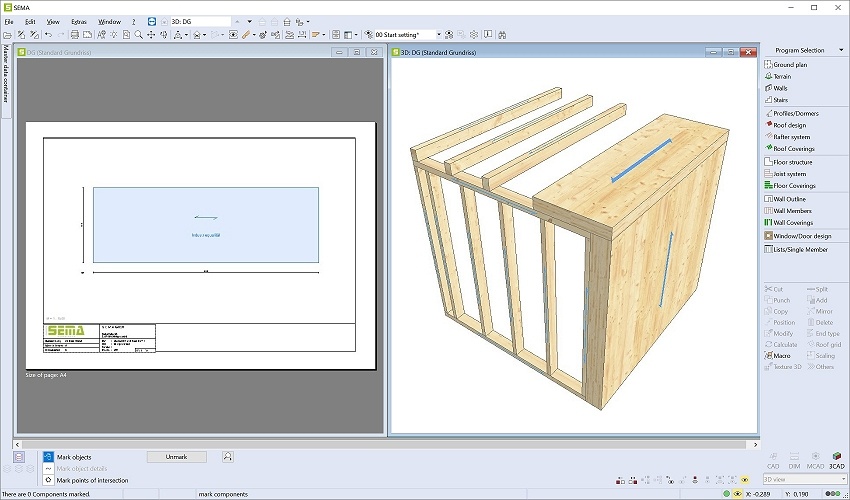Click the Window/Door design item
Screen dimensions: 850x500
pos(802,236)
